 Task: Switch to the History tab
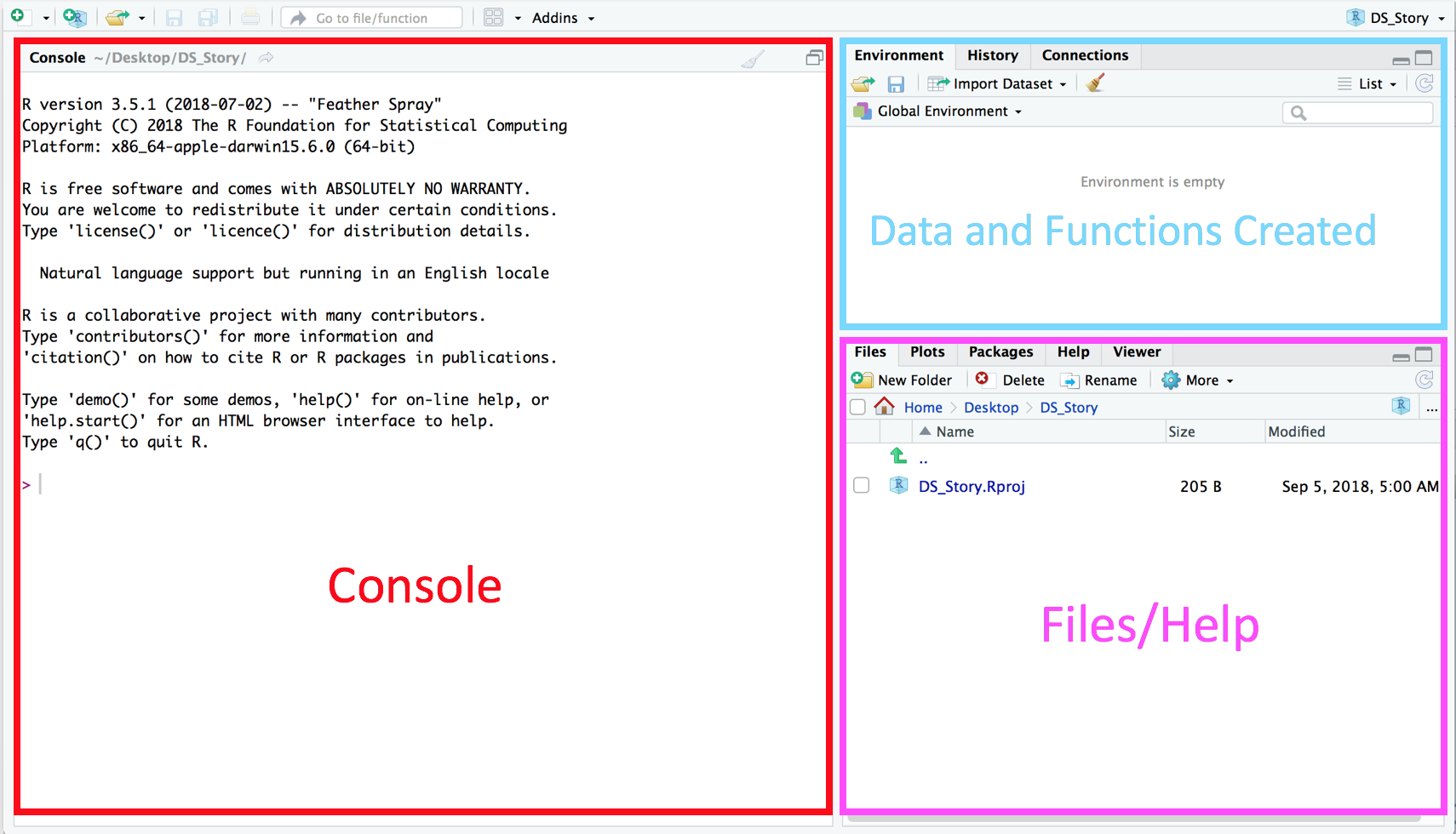pyautogui.click(x=992, y=55)
